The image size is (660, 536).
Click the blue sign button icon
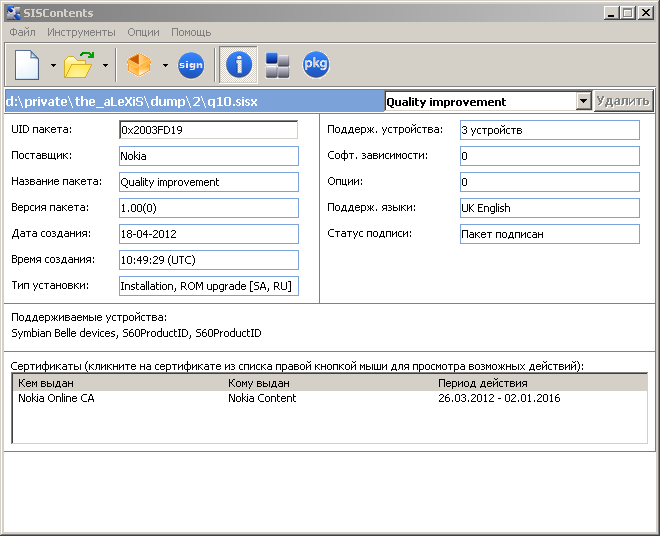191,65
